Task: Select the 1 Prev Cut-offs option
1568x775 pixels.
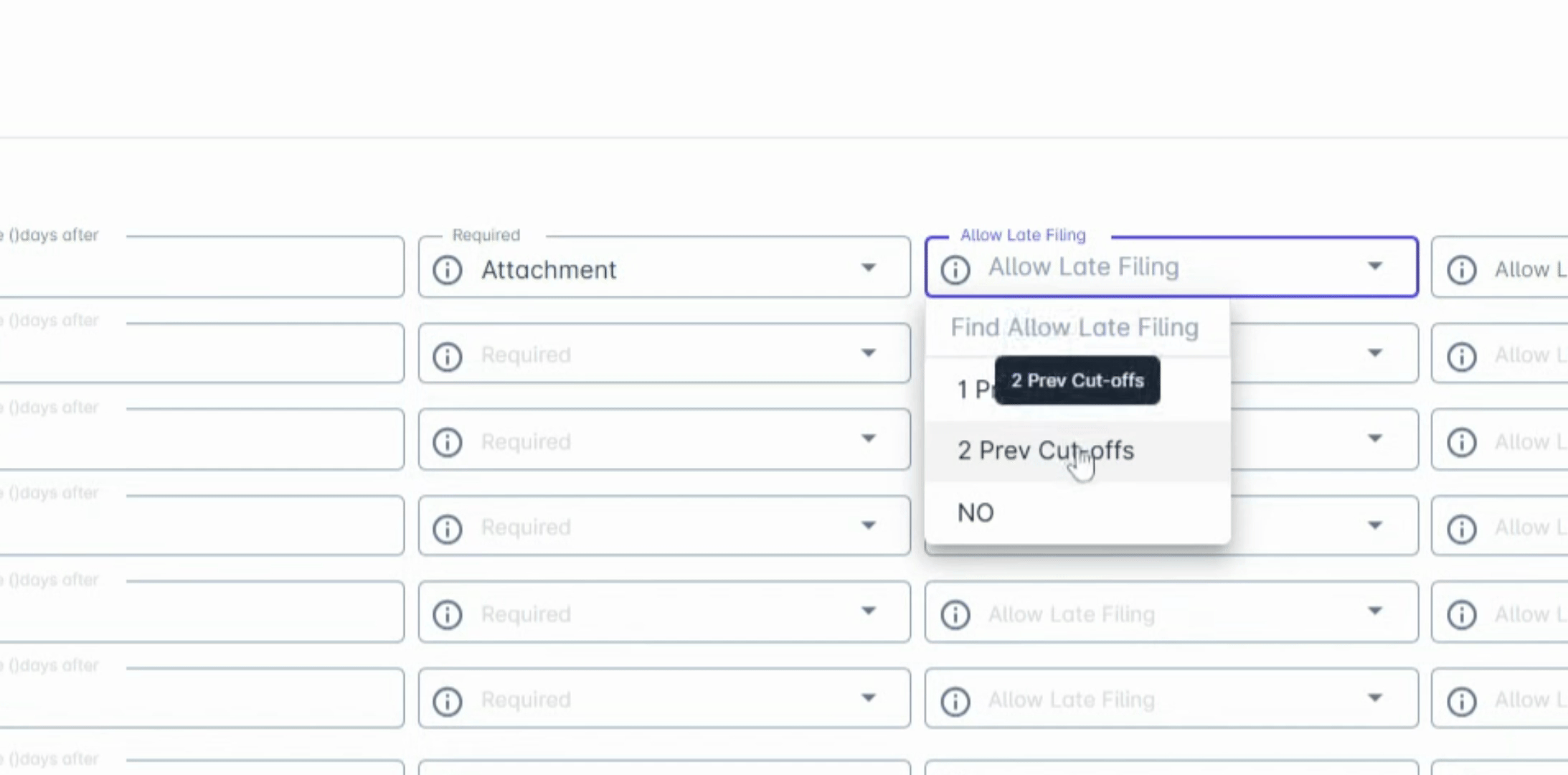Action: click(972, 390)
